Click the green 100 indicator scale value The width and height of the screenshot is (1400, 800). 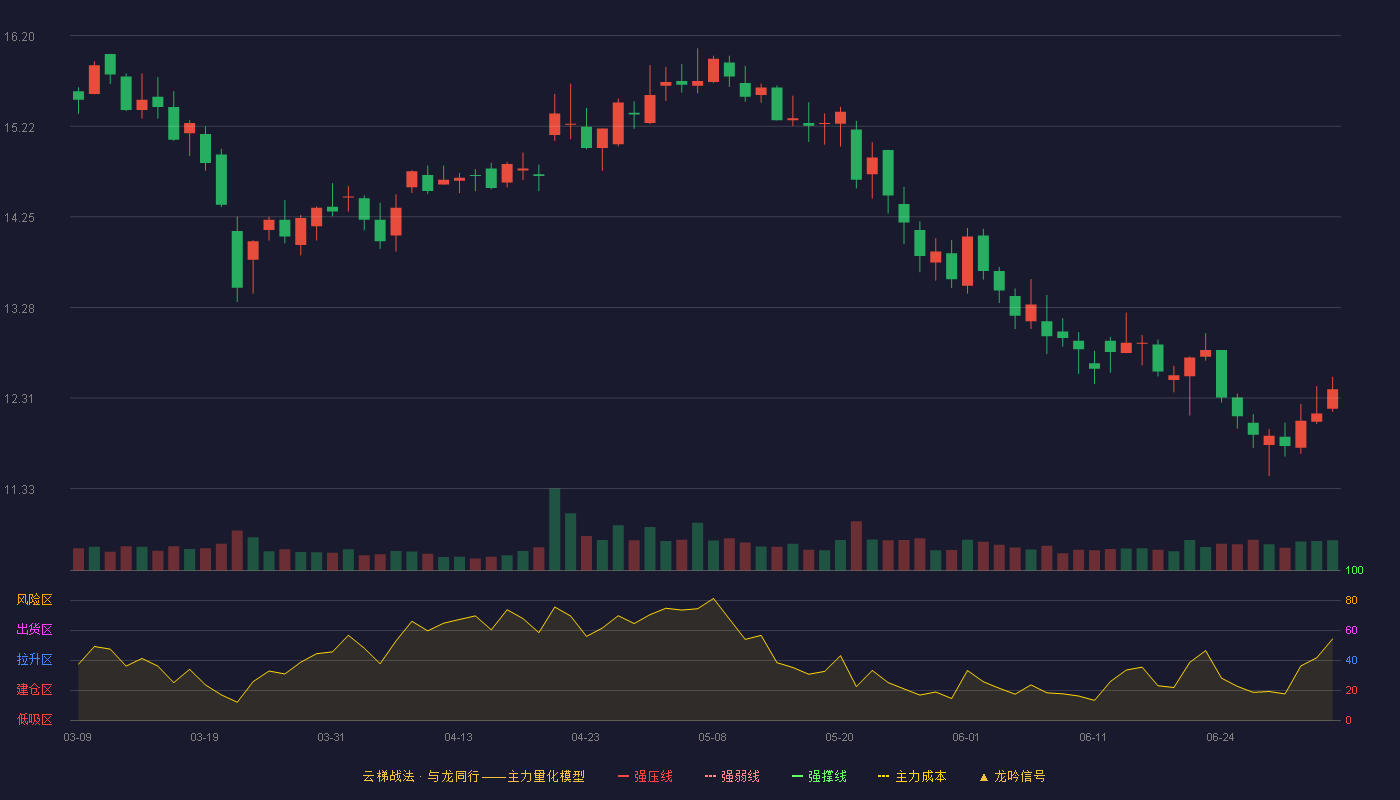click(x=1354, y=571)
